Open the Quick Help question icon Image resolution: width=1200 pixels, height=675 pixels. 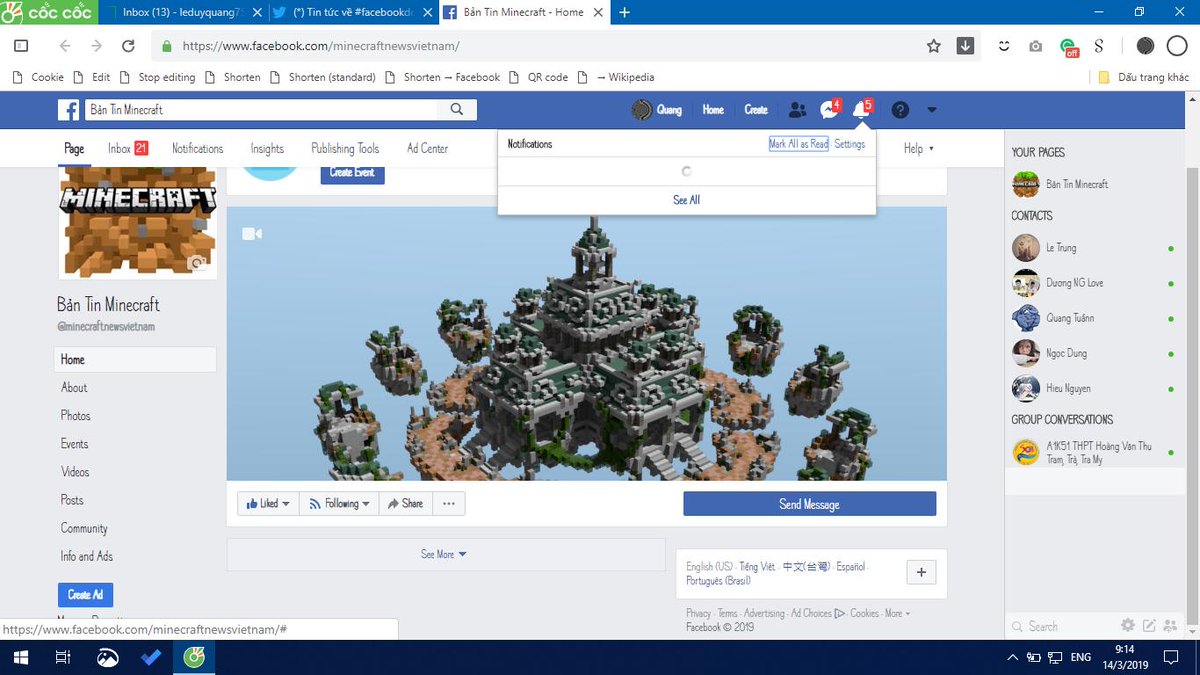(x=900, y=110)
